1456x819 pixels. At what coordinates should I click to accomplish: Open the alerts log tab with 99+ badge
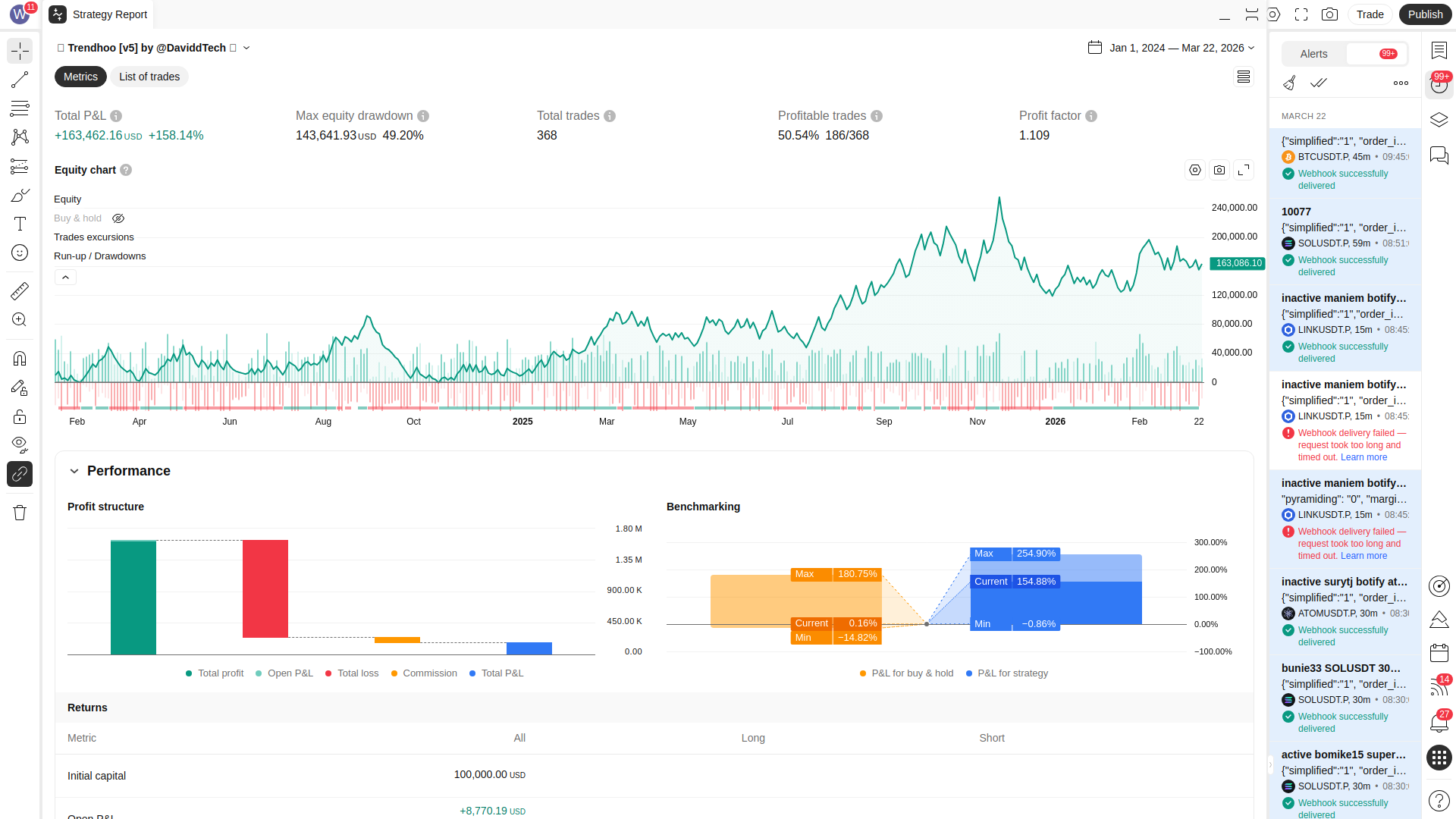(1377, 54)
